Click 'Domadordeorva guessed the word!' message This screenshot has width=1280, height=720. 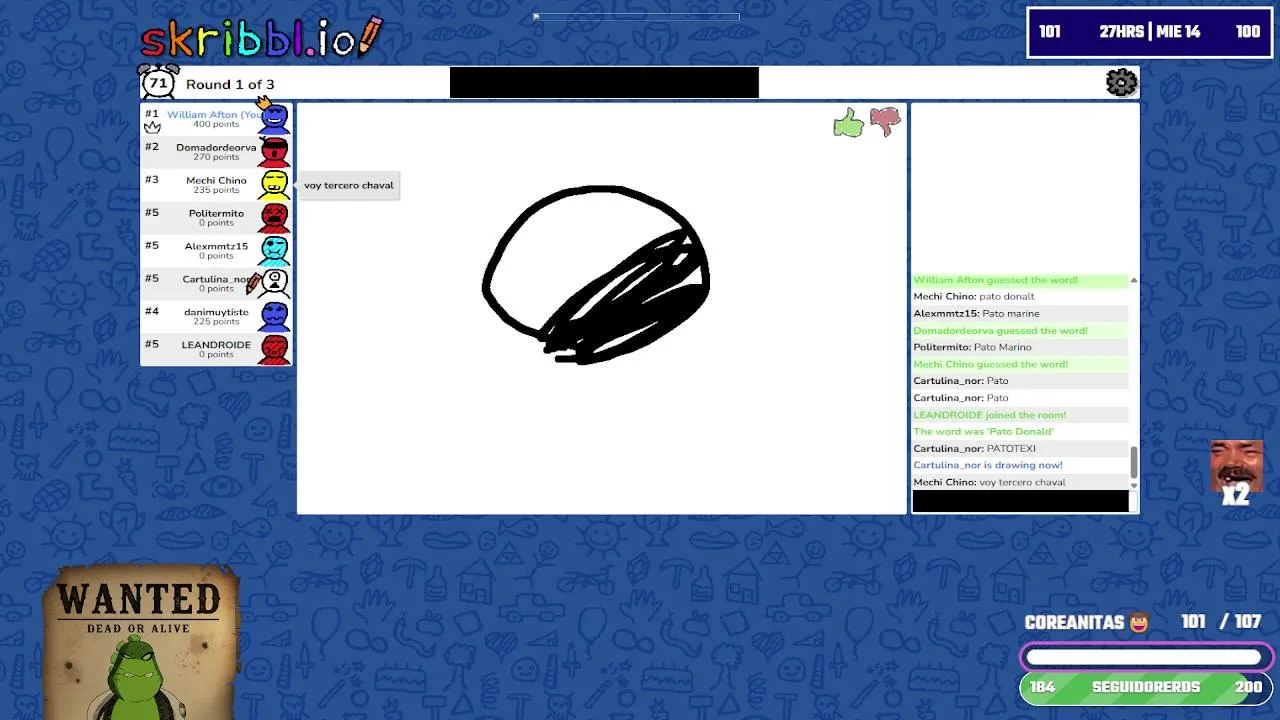coord(1000,330)
